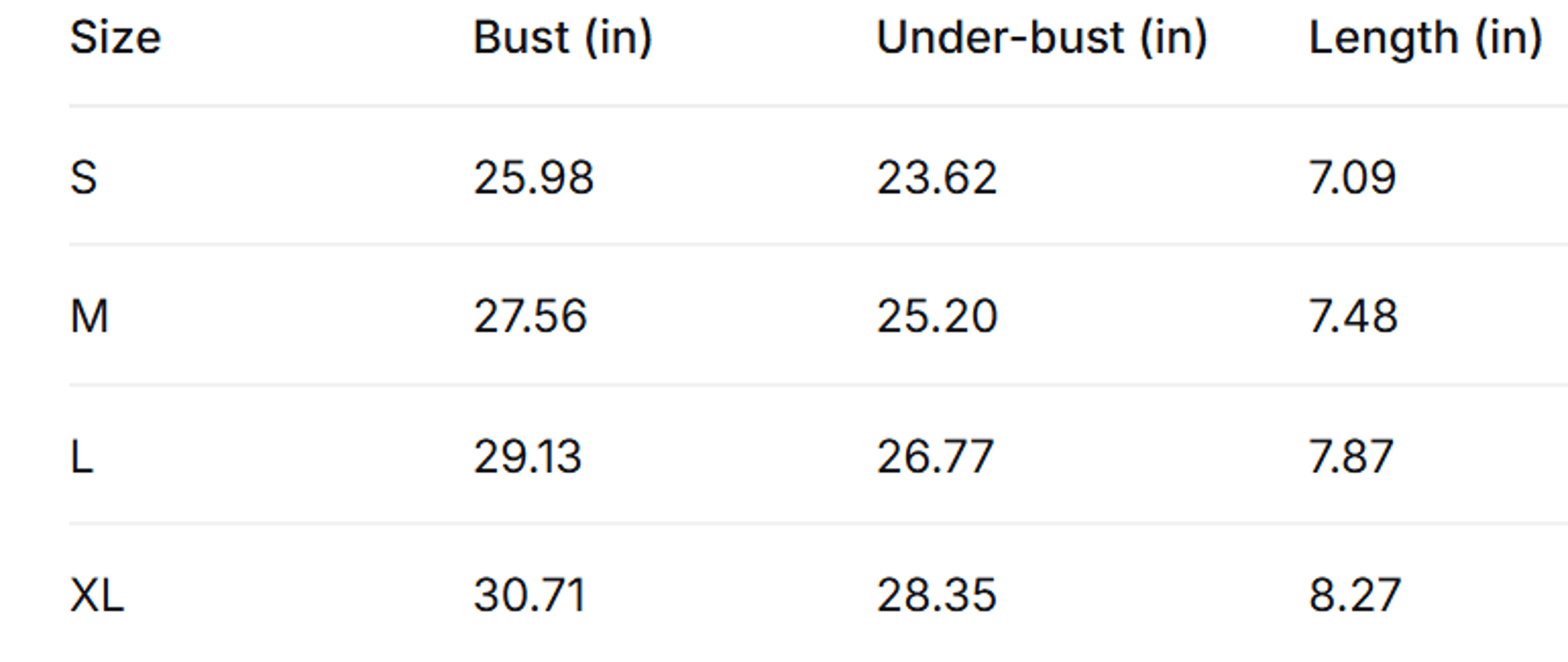Screen dimensions: 1568x662
Task: Click the 23.62 under-bust value
Action: coord(937,177)
